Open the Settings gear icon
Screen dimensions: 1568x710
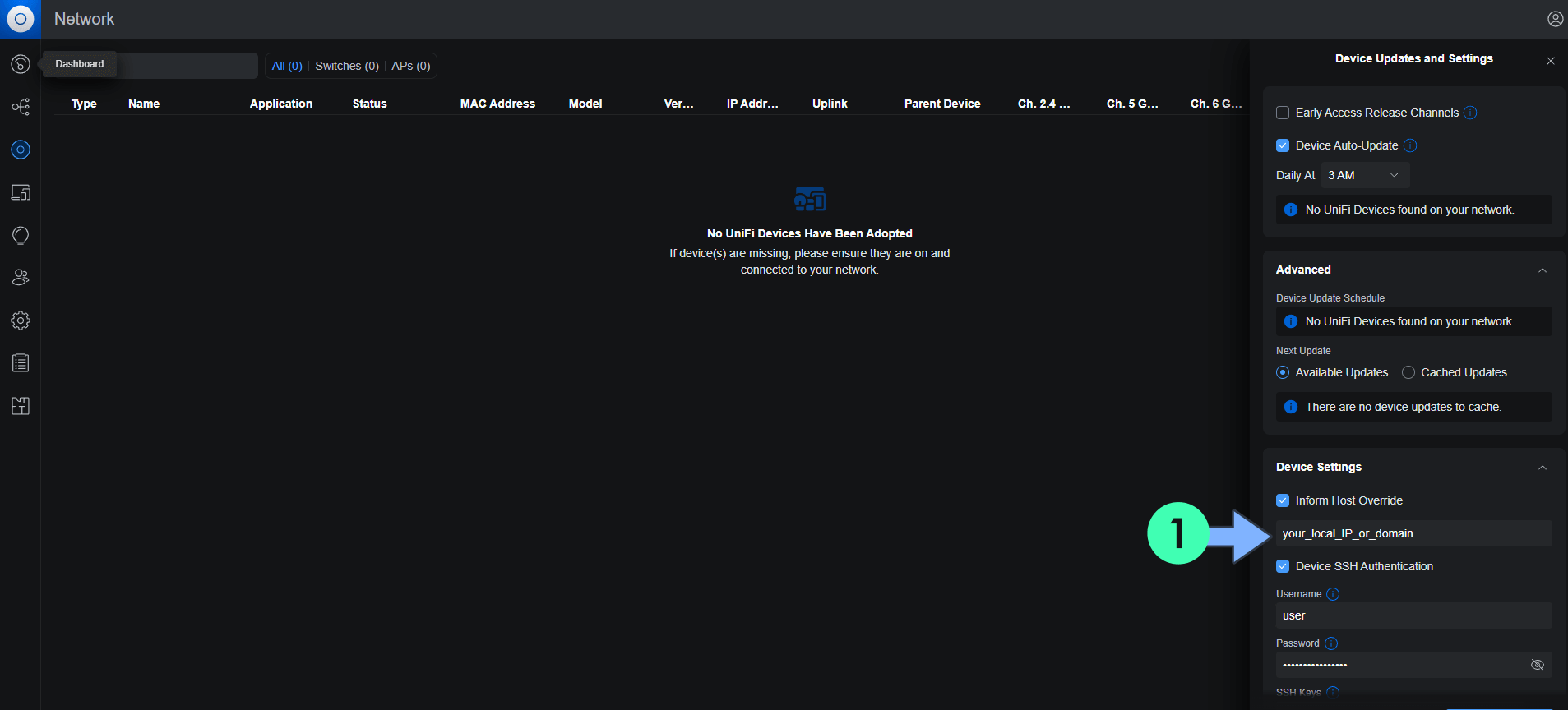(x=21, y=320)
